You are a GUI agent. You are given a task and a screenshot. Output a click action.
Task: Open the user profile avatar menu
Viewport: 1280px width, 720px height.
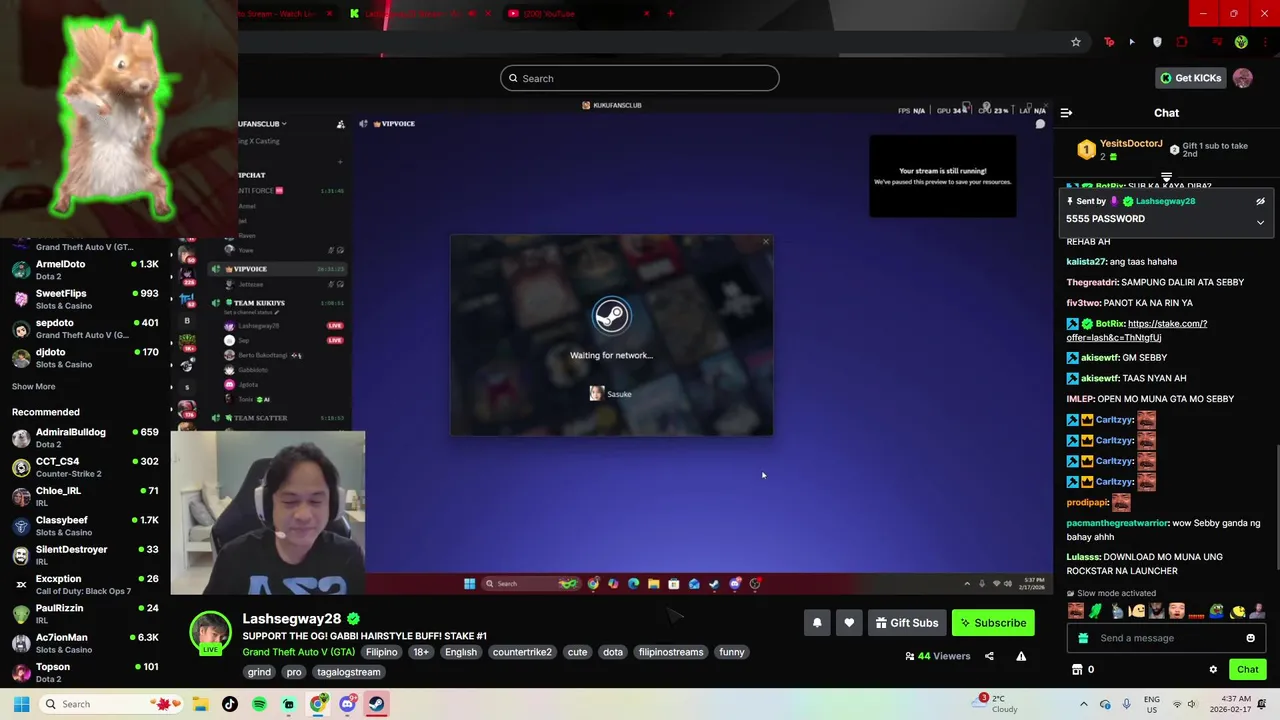coord(1242,78)
